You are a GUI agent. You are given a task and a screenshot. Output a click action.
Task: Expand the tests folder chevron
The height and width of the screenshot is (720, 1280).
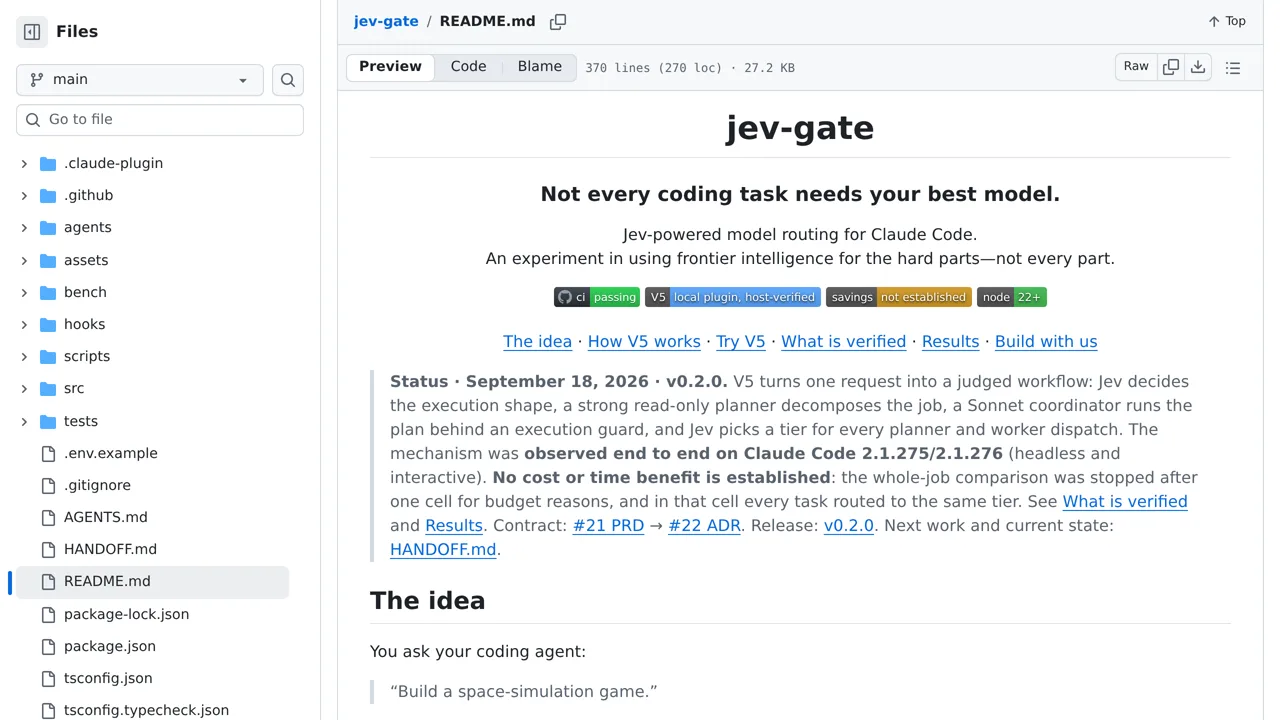pos(24,422)
